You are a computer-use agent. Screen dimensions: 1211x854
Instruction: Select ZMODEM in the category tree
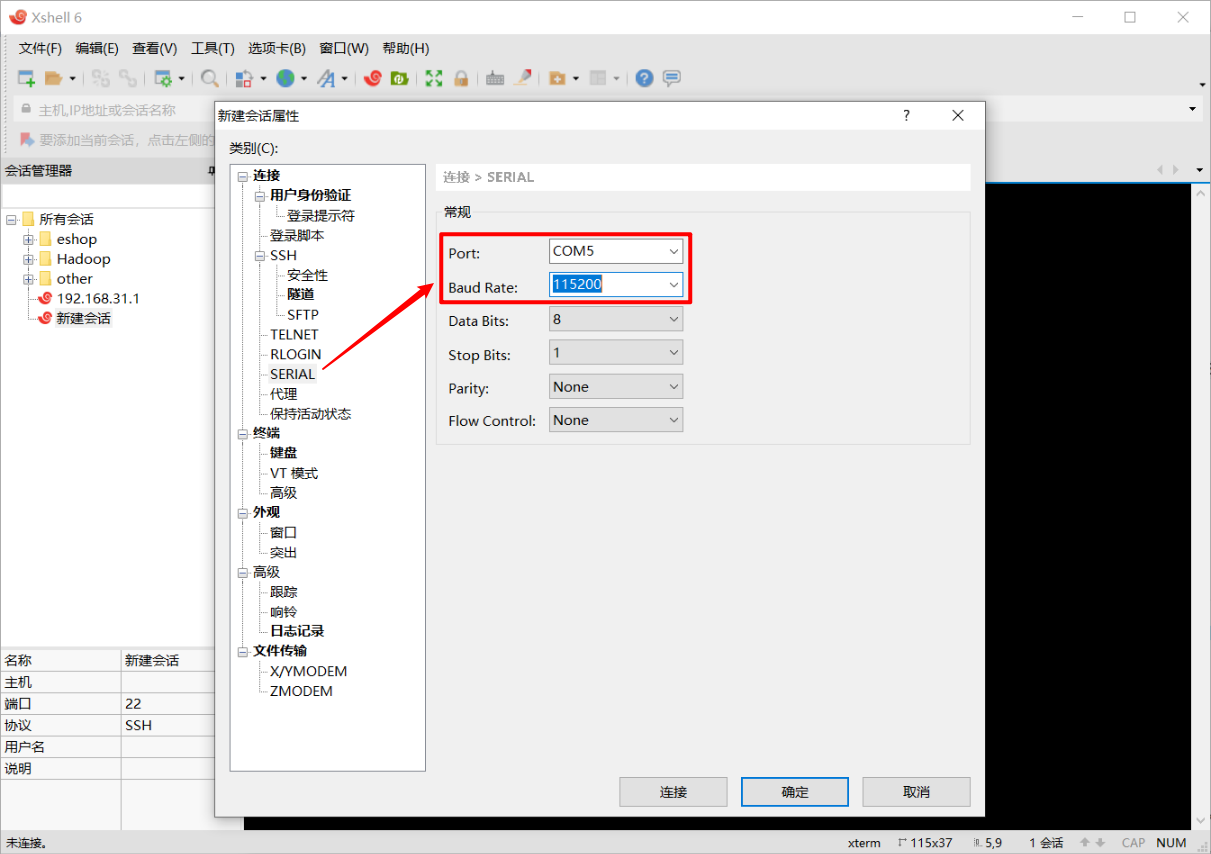301,691
